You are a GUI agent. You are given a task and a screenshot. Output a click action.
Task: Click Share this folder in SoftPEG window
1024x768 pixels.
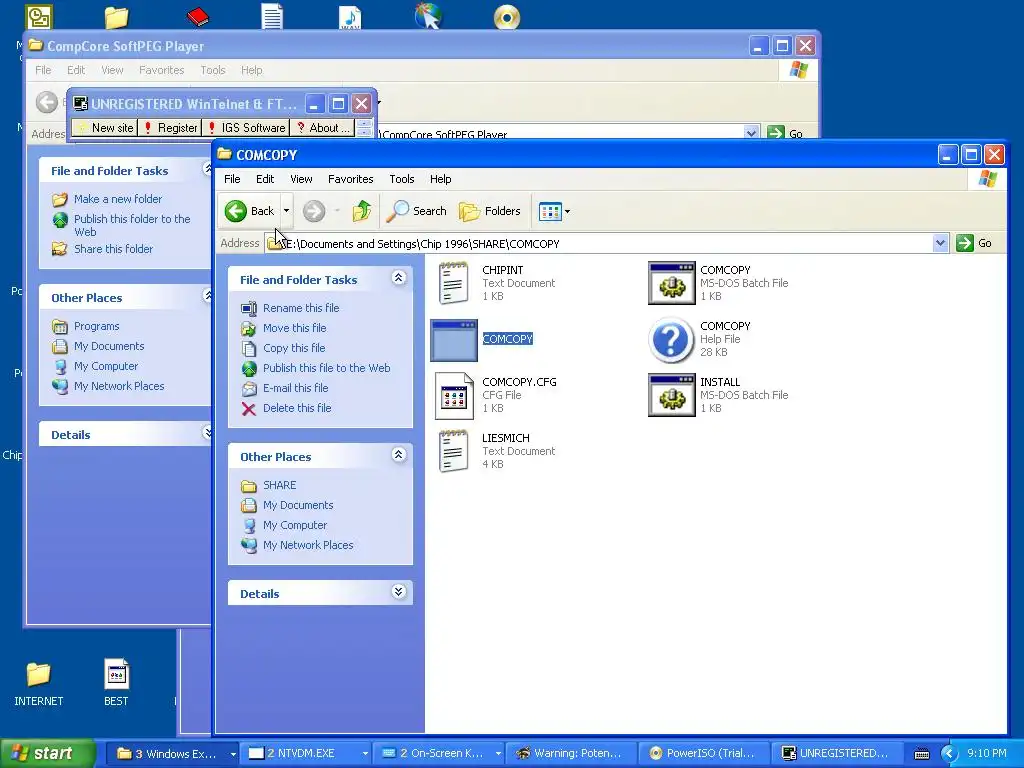click(113, 249)
